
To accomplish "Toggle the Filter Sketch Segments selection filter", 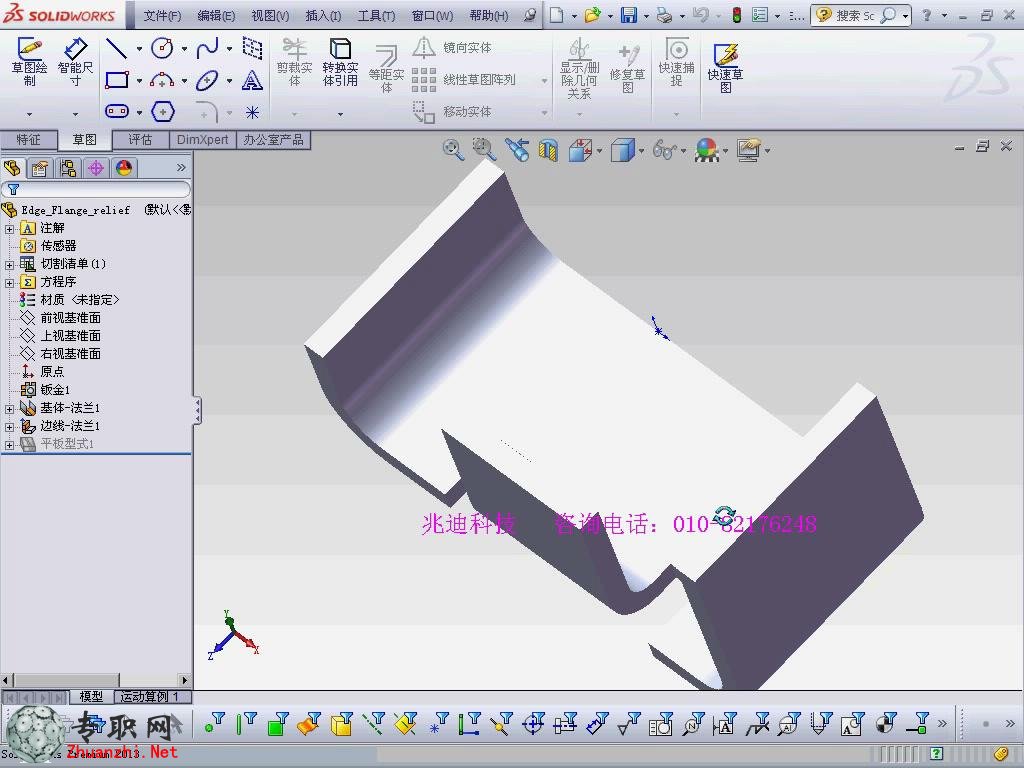I will (x=470, y=724).
